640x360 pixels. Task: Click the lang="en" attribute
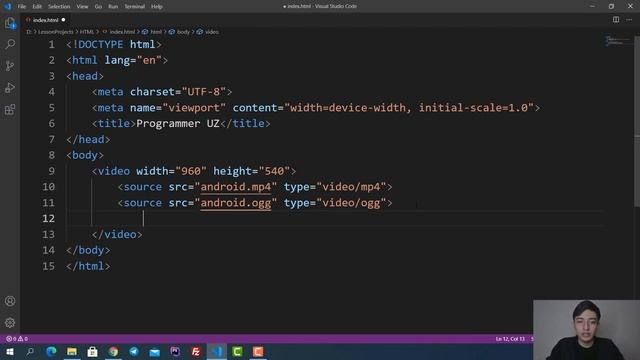tap(133, 60)
